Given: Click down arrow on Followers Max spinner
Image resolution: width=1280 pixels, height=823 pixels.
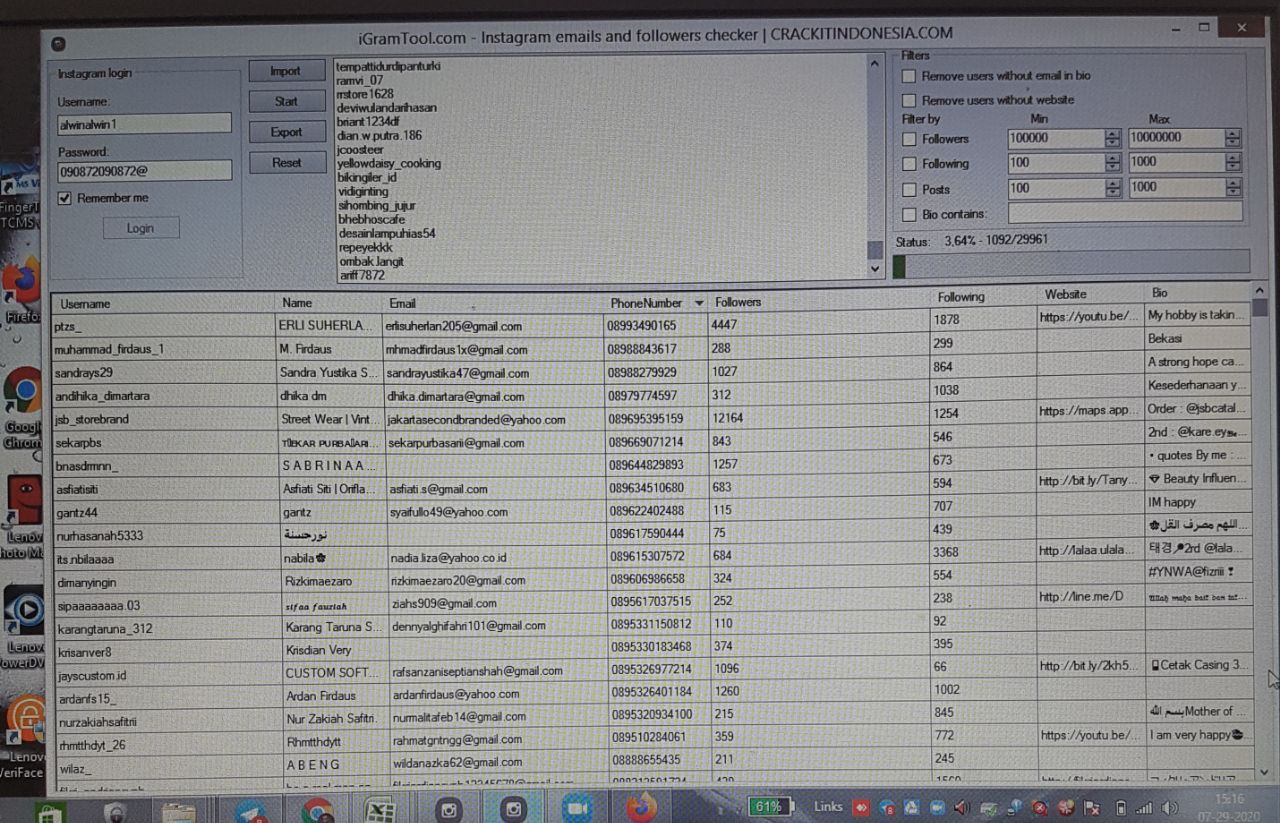Looking at the screenshot, I should (x=1233, y=142).
